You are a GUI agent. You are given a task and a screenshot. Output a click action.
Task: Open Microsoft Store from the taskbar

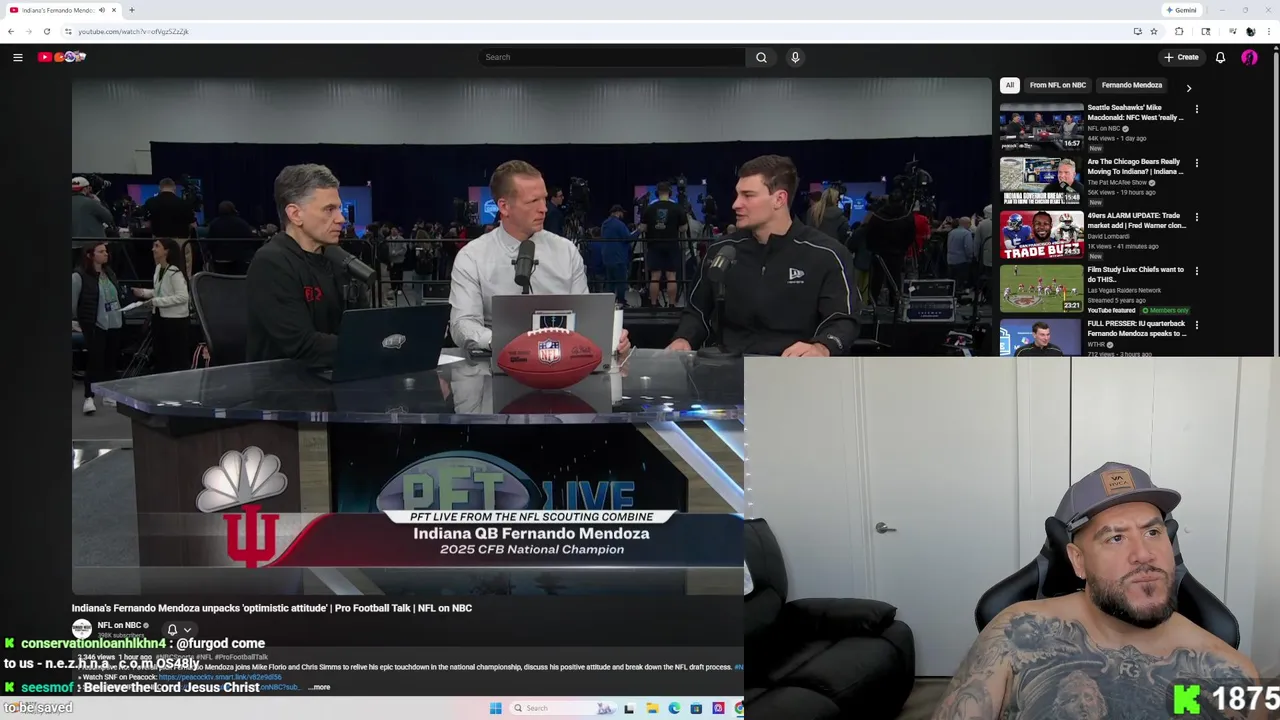coord(696,708)
